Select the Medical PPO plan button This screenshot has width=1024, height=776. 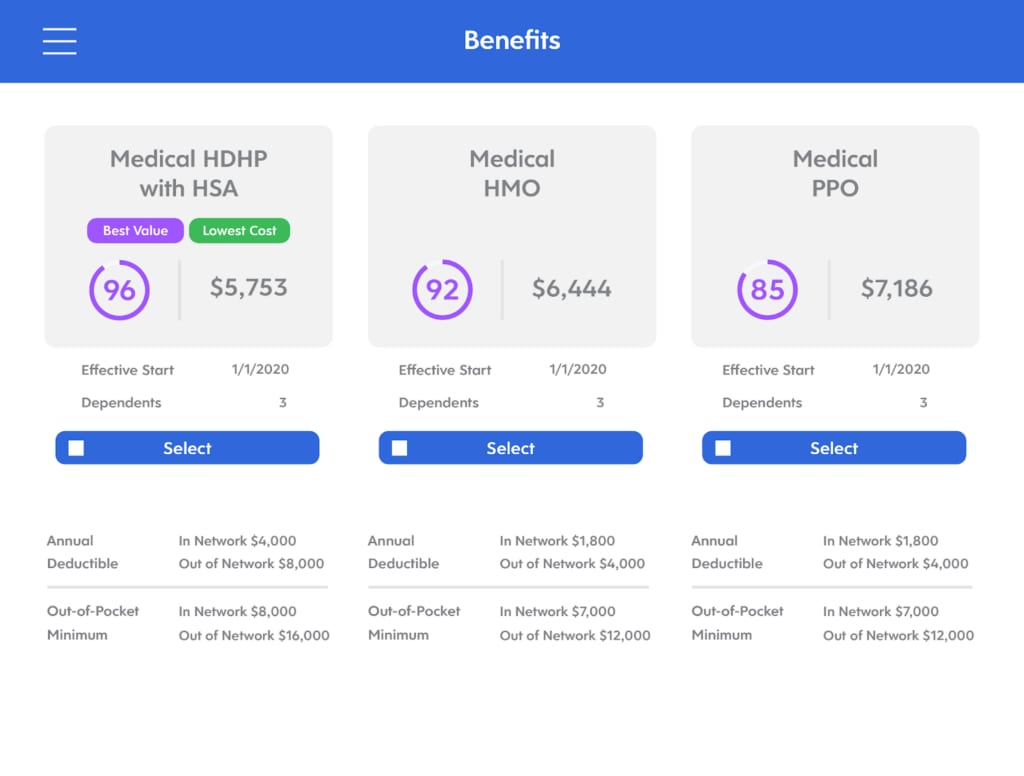click(x=834, y=447)
